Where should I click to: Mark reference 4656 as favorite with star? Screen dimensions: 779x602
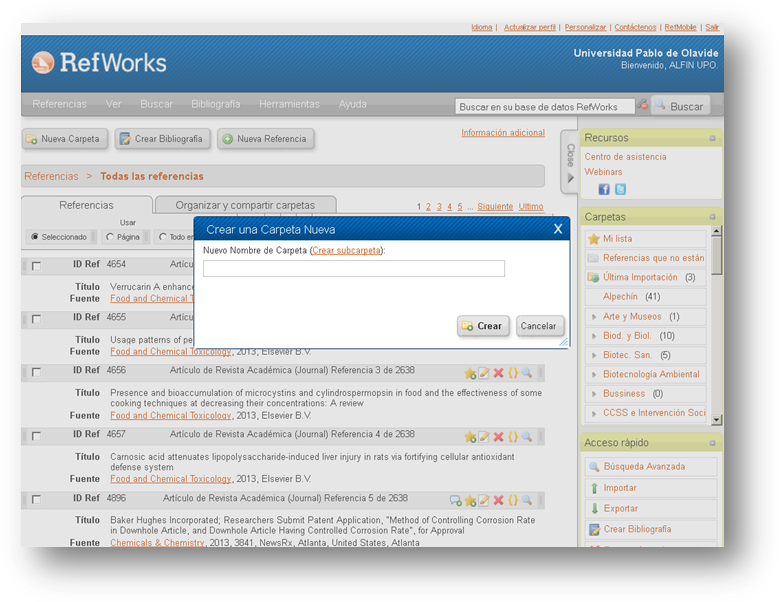click(x=470, y=373)
